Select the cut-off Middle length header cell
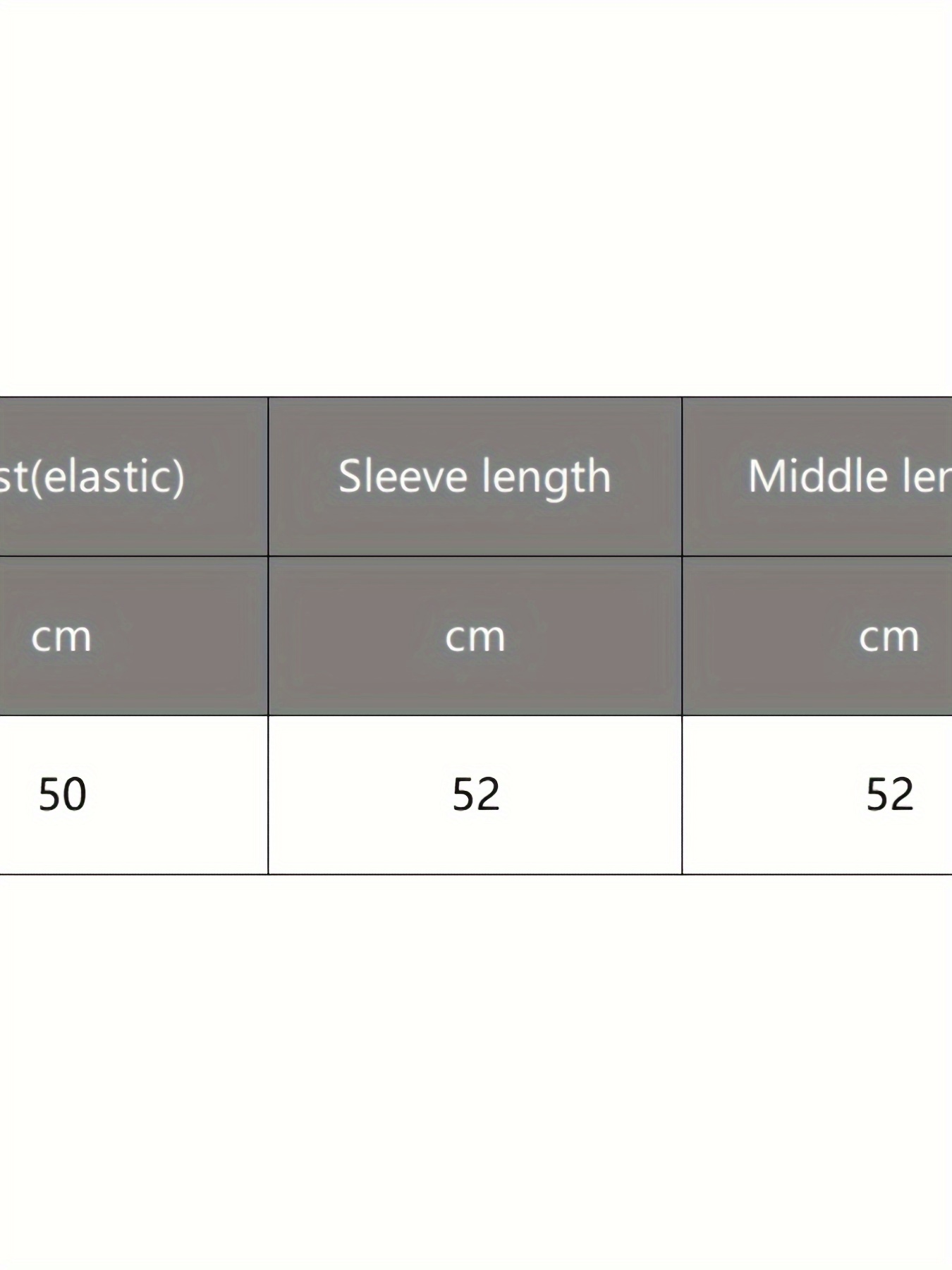952x1270 pixels. point(817,476)
